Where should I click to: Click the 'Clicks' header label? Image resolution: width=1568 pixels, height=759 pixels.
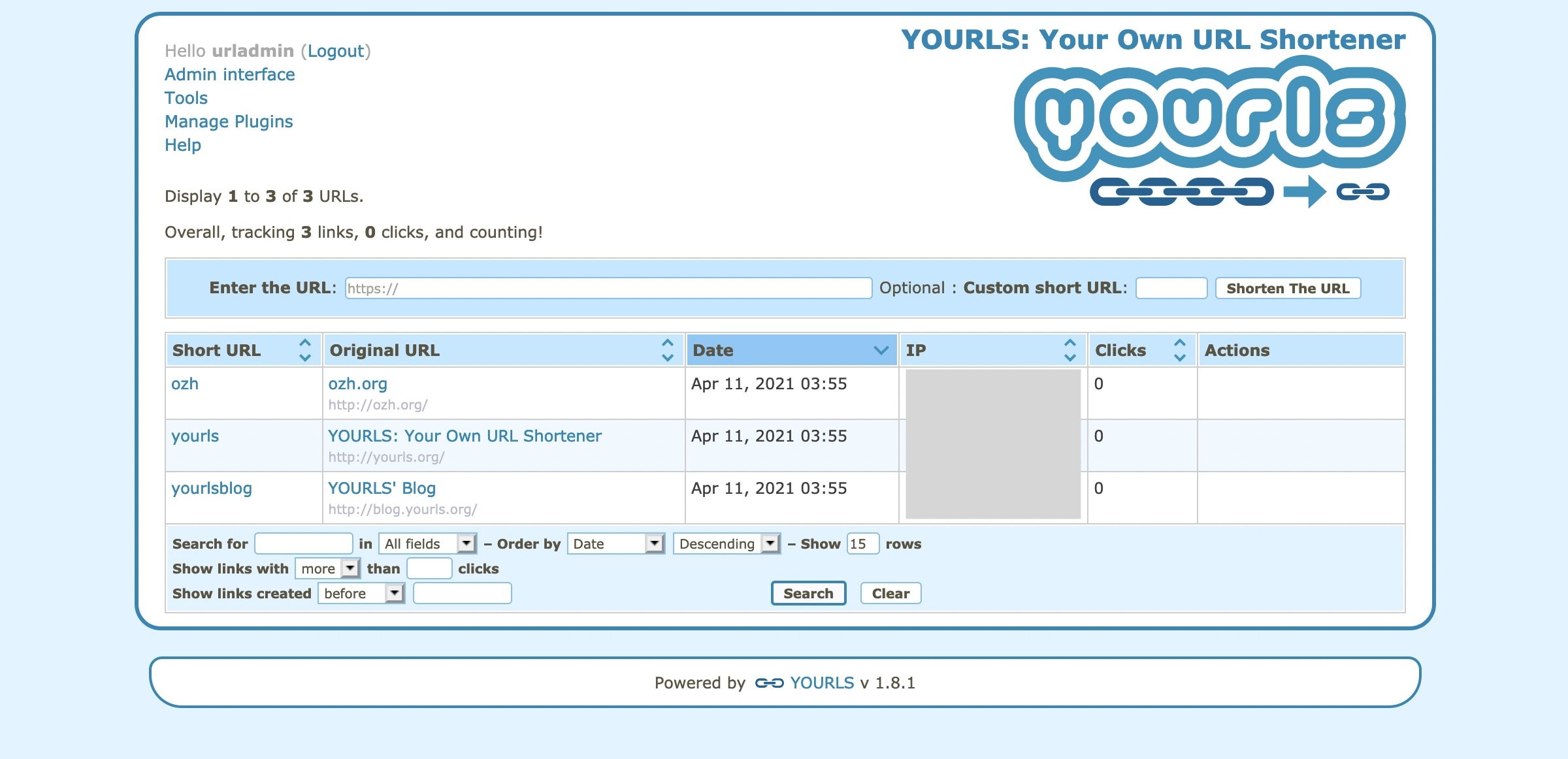(1120, 351)
